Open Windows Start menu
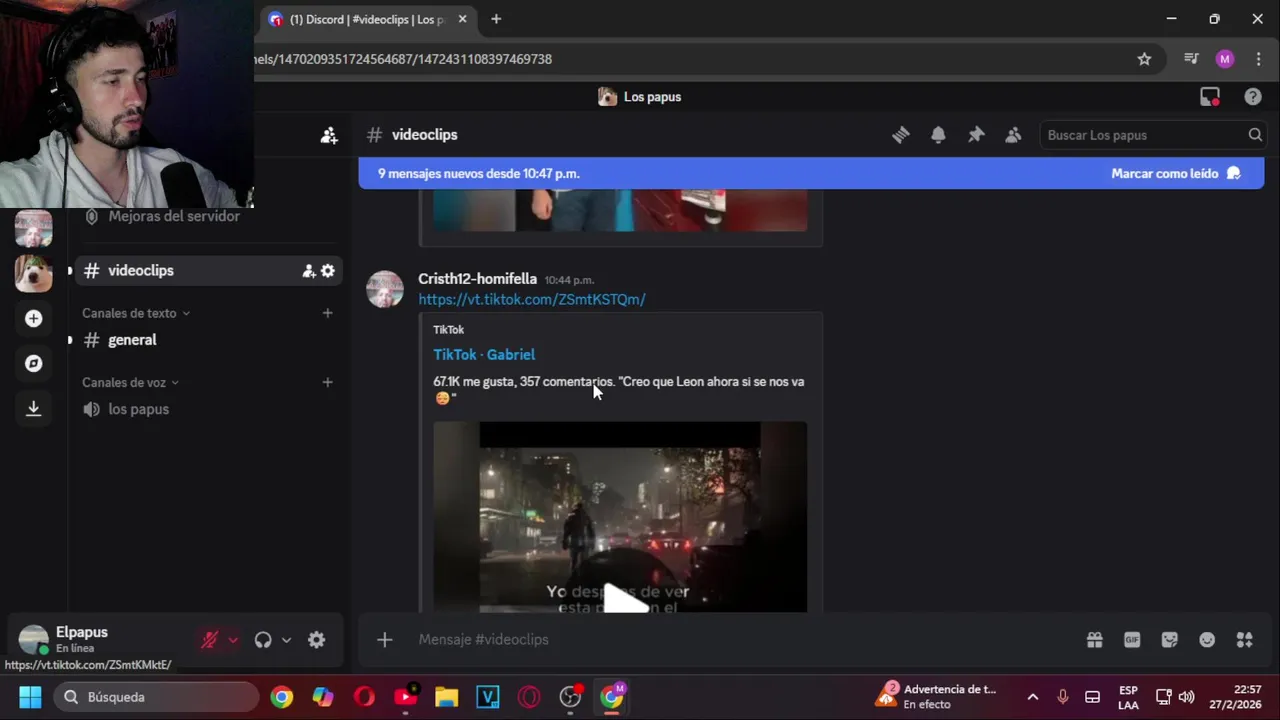1280x720 pixels. [x=30, y=697]
